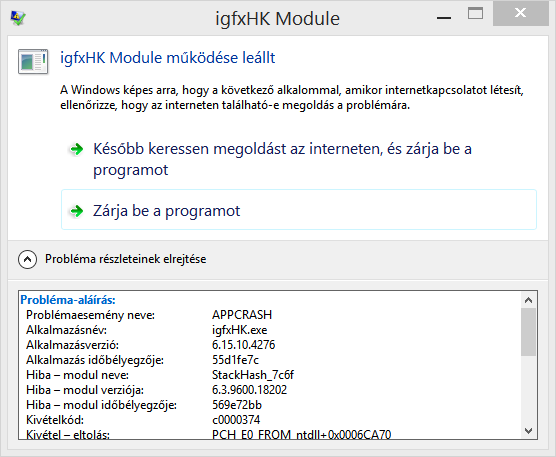This screenshot has height=457, width=556.
Task: Select 'Zárja be a programot' option
Action: click(x=299, y=210)
